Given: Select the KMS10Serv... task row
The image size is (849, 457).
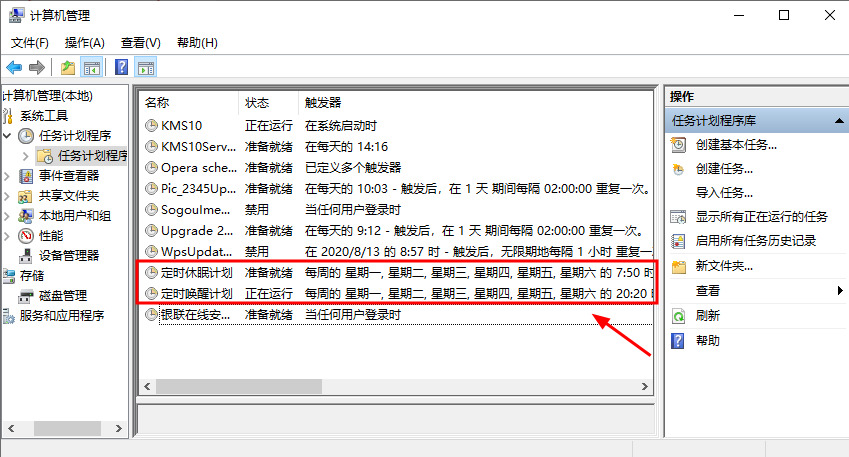Looking at the screenshot, I should pyautogui.click(x=396, y=147).
